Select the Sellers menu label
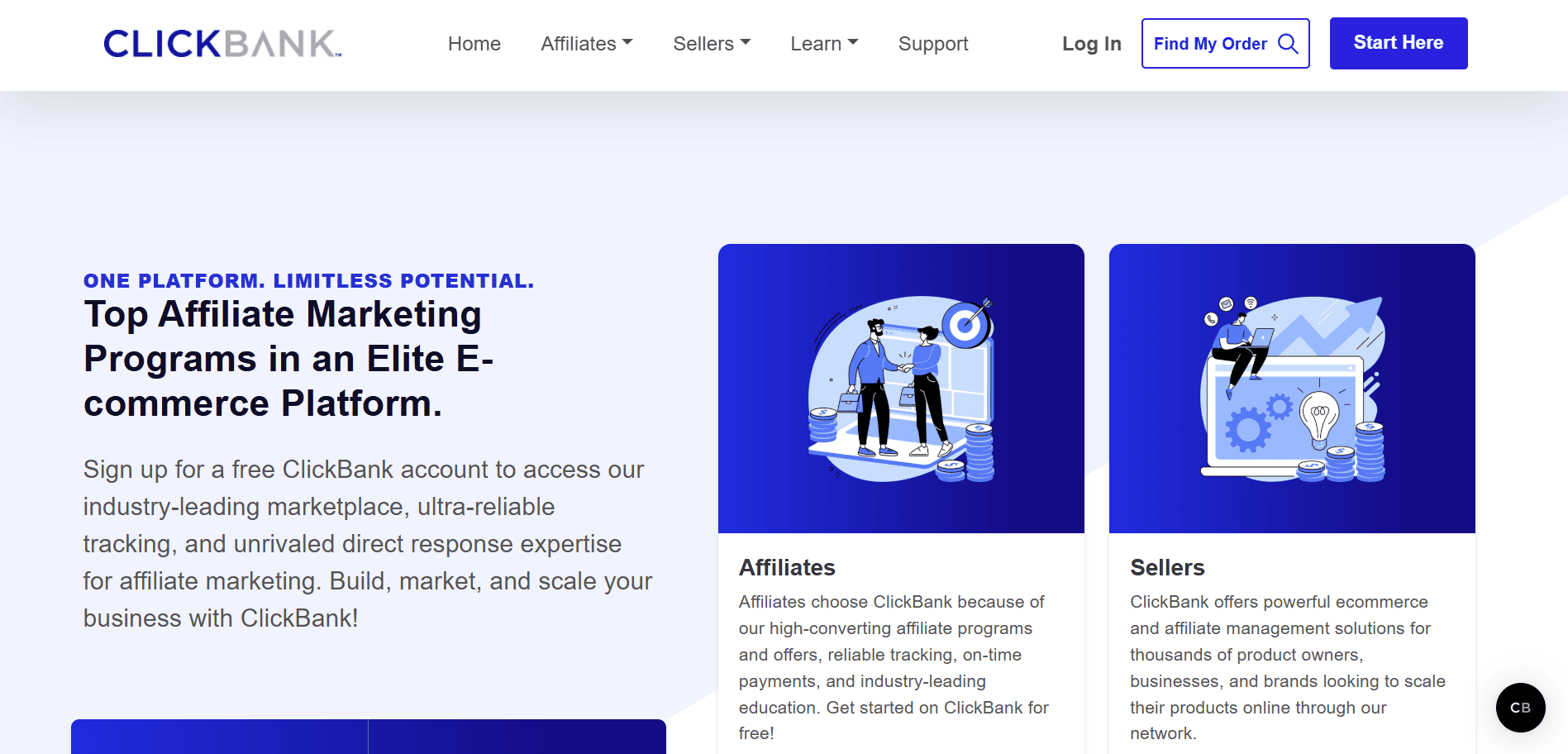Image resolution: width=1568 pixels, height=754 pixels. point(703,44)
